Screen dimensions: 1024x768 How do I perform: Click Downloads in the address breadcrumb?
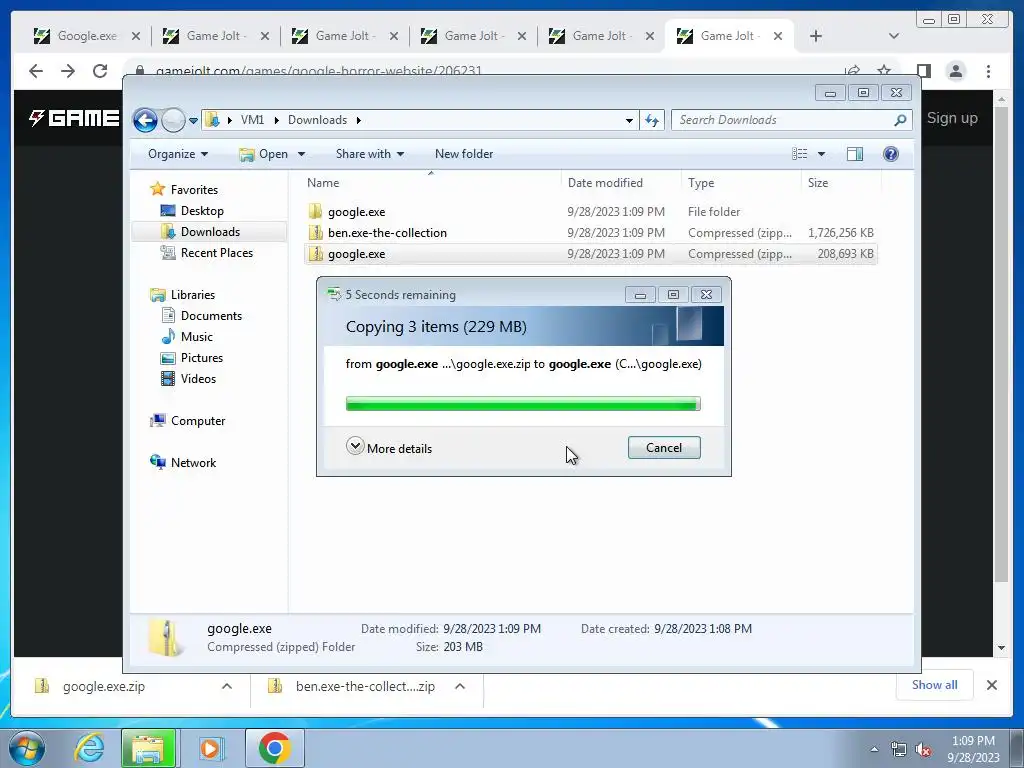click(317, 120)
